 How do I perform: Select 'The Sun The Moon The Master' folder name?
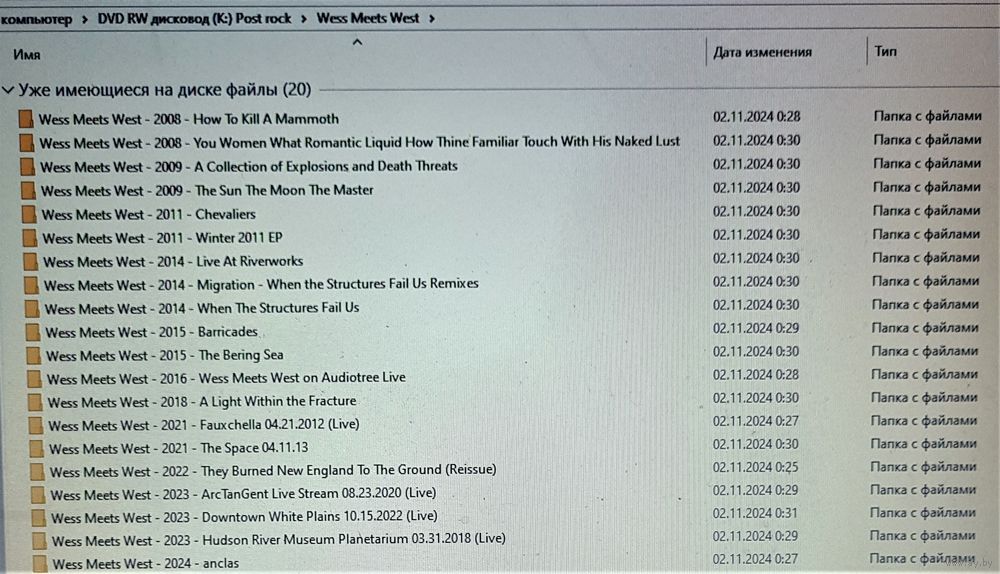point(207,190)
